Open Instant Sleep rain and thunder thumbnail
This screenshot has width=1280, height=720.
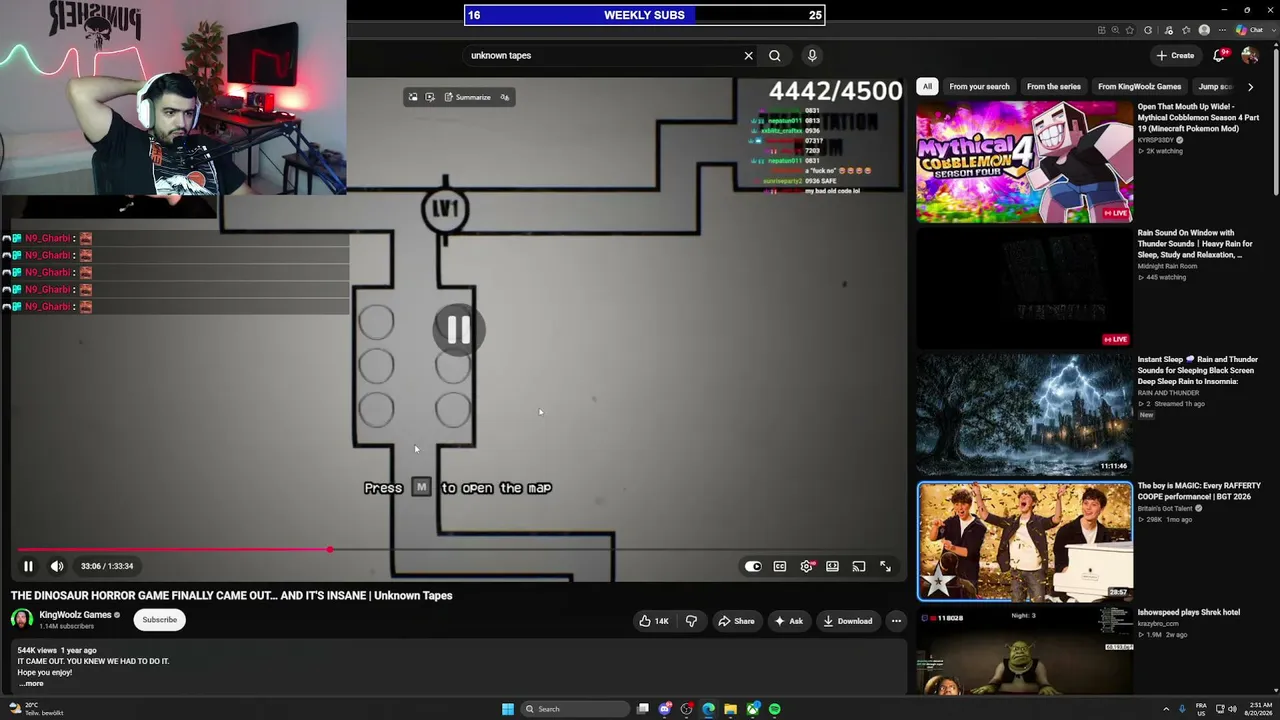coord(1025,415)
